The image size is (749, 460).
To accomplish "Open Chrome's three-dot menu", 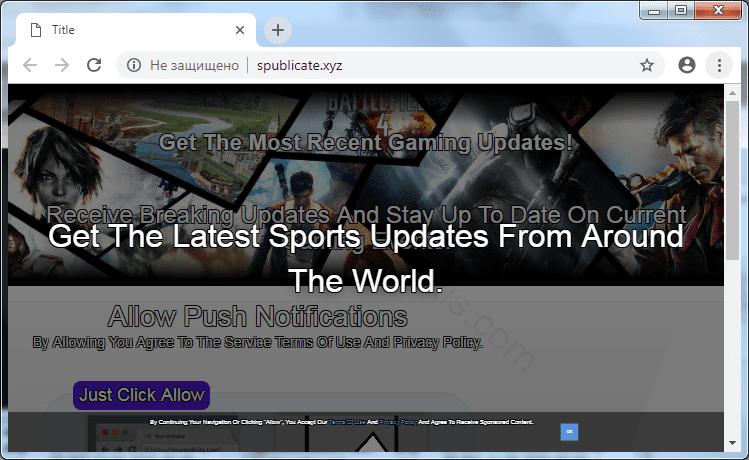I will coord(719,65).
